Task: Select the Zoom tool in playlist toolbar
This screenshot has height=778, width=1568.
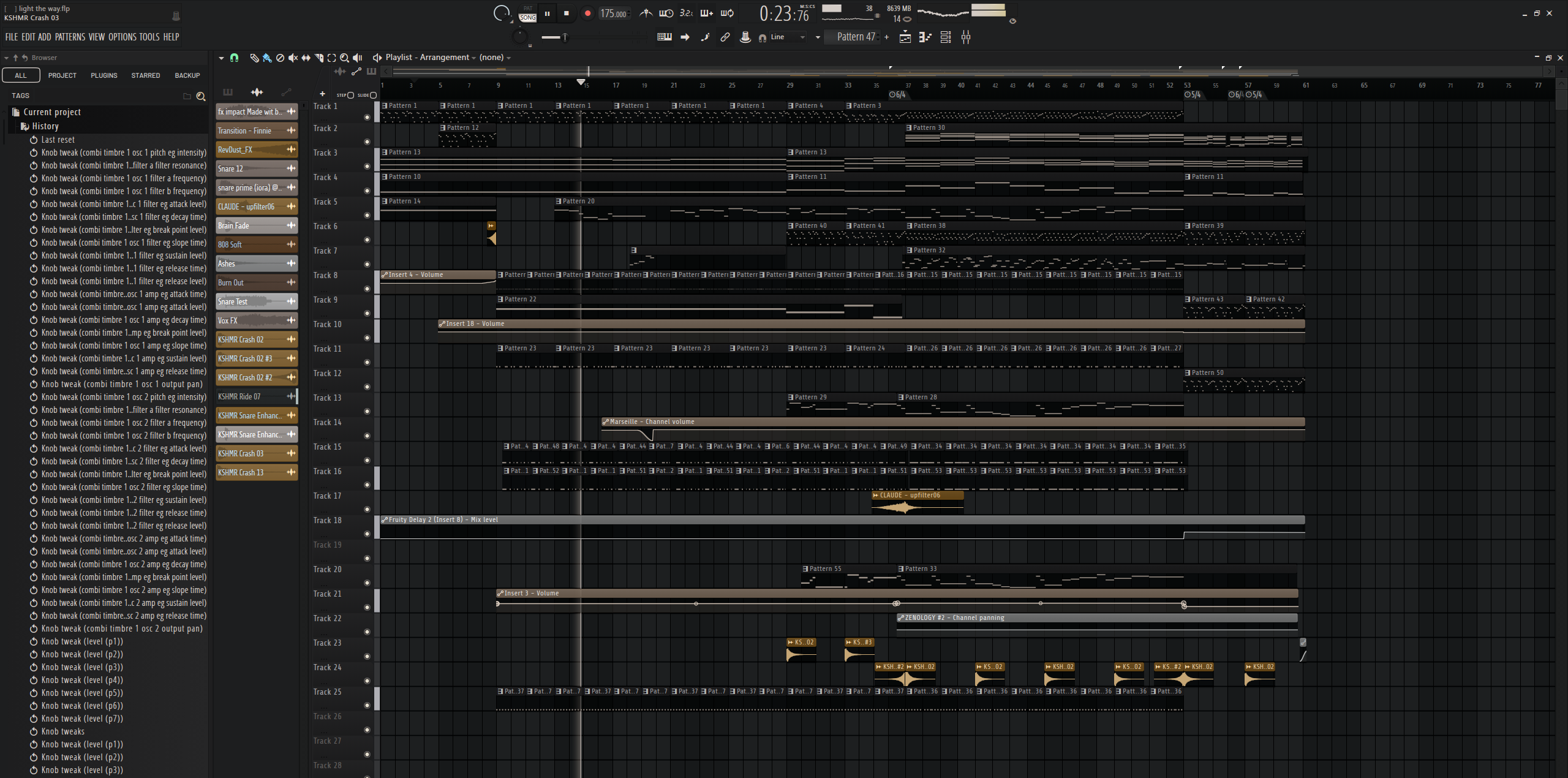Action: 344,58
